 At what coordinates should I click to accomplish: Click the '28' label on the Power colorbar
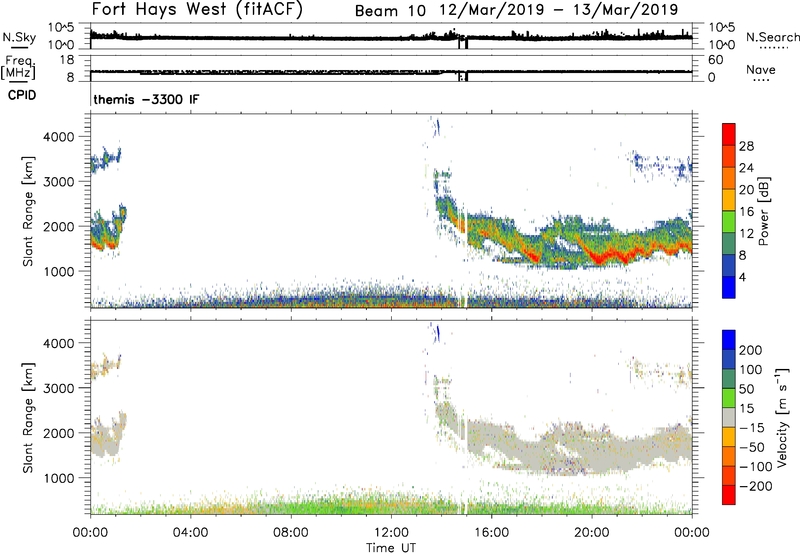(746, 146)
